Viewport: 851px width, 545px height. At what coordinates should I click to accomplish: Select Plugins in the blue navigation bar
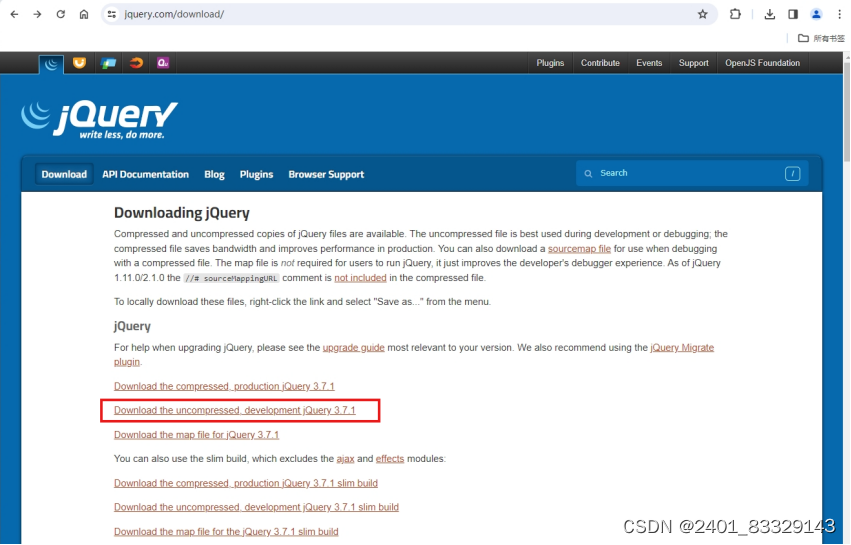pyautogui.click(x=256, y=174)
